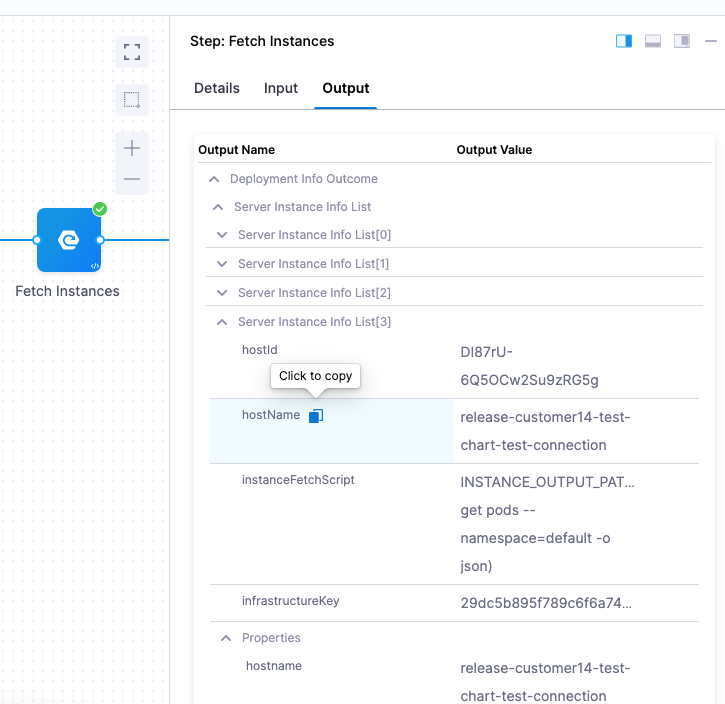The height and width of the screenshot is (704, 725).
Task: Zoom in with the plus icon
Action: [131, 148]
